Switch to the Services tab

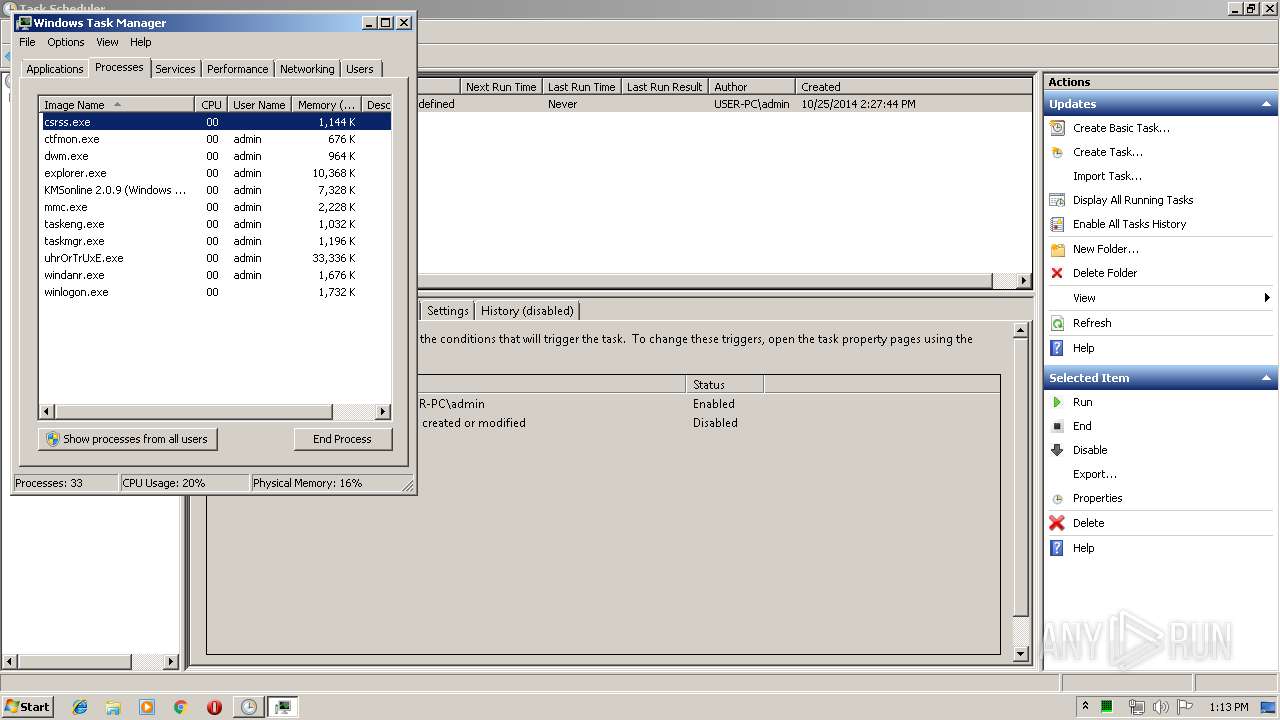(x=175, y=69)
